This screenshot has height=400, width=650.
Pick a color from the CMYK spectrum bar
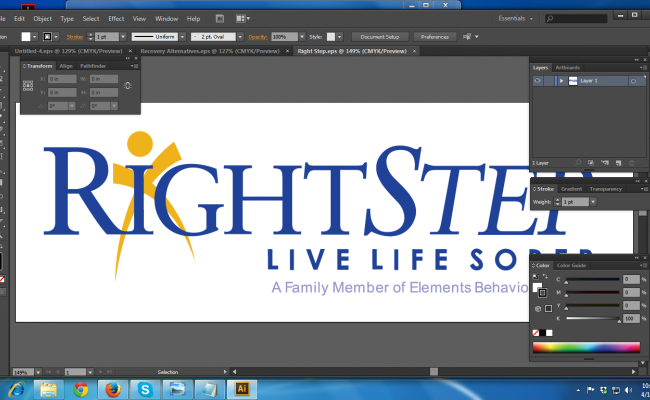[586, 347]
